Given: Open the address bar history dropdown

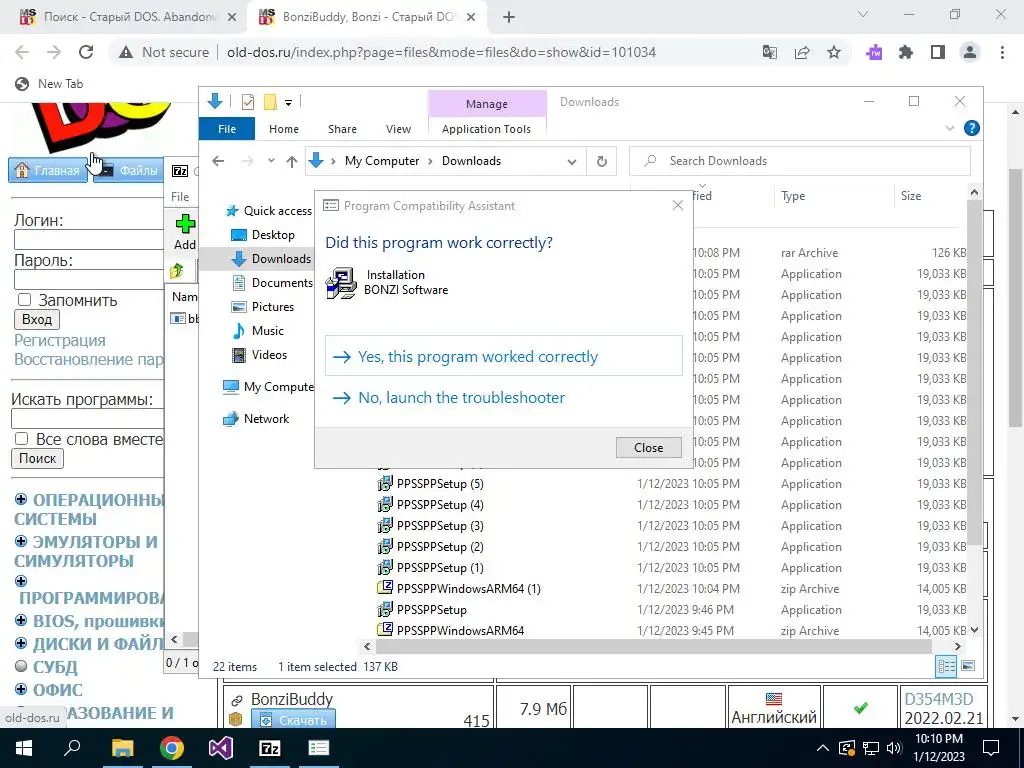Looking at the screenshot, I should click(571, 161).
